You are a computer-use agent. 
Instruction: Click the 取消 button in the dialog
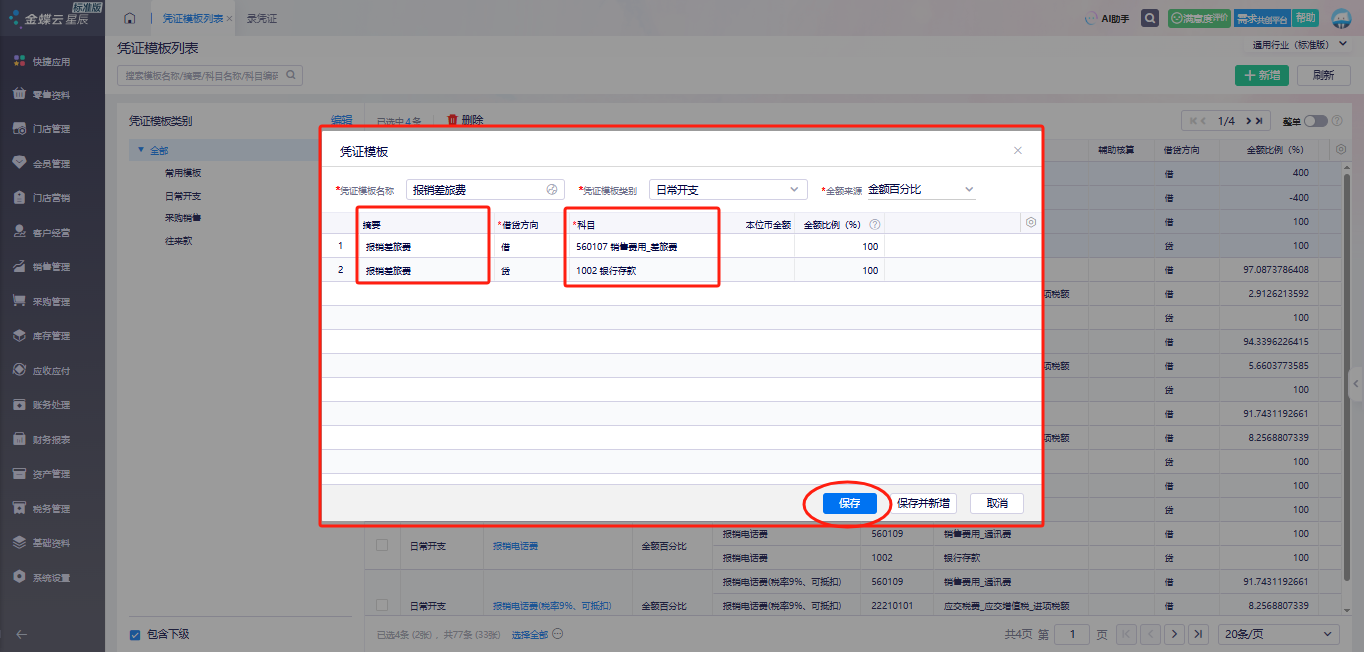[x=996, y=503]
